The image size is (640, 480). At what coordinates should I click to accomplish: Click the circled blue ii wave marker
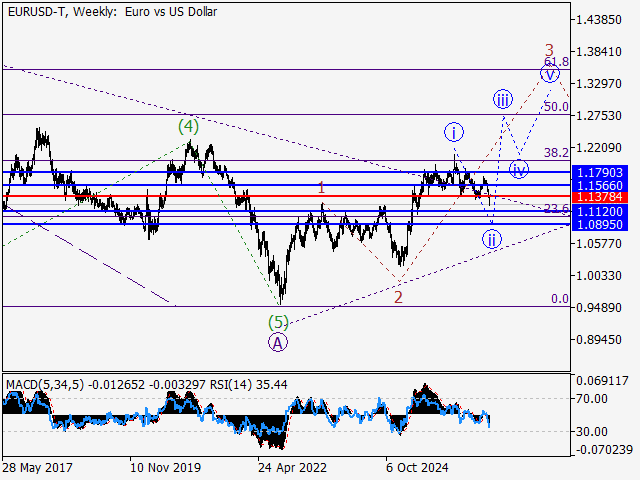tap(492, 239)
